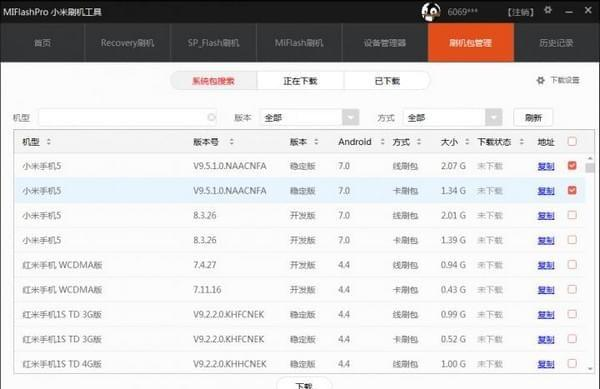Clear the 机型 search field icon
The image size is (600, 389).
pos(211,117)
